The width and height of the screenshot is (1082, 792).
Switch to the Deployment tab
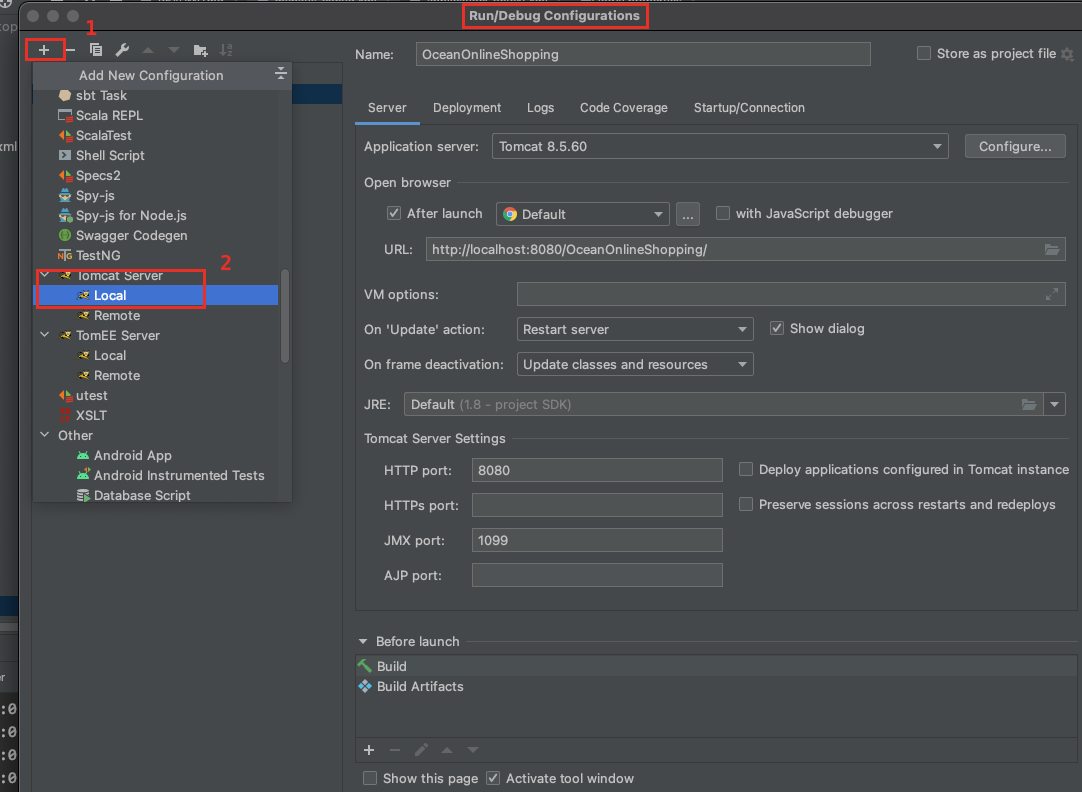pyautogui.click(x=467, y=108)
